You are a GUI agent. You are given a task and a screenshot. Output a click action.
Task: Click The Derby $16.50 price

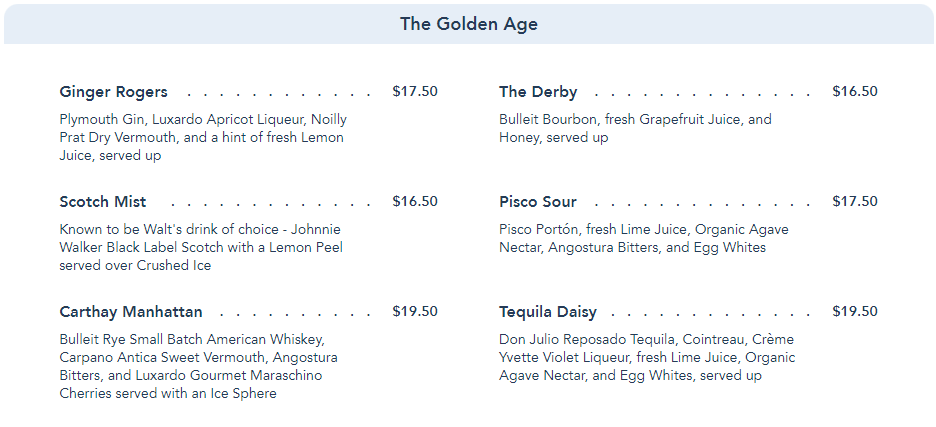click(855, 92)
